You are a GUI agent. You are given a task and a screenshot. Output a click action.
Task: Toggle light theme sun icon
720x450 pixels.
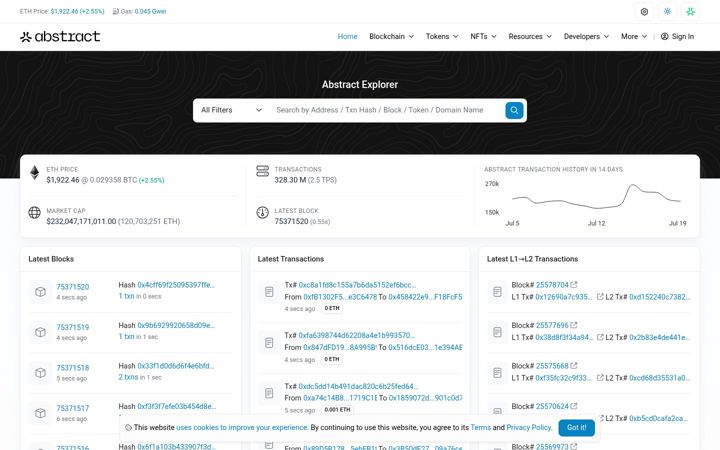point(667,11)
